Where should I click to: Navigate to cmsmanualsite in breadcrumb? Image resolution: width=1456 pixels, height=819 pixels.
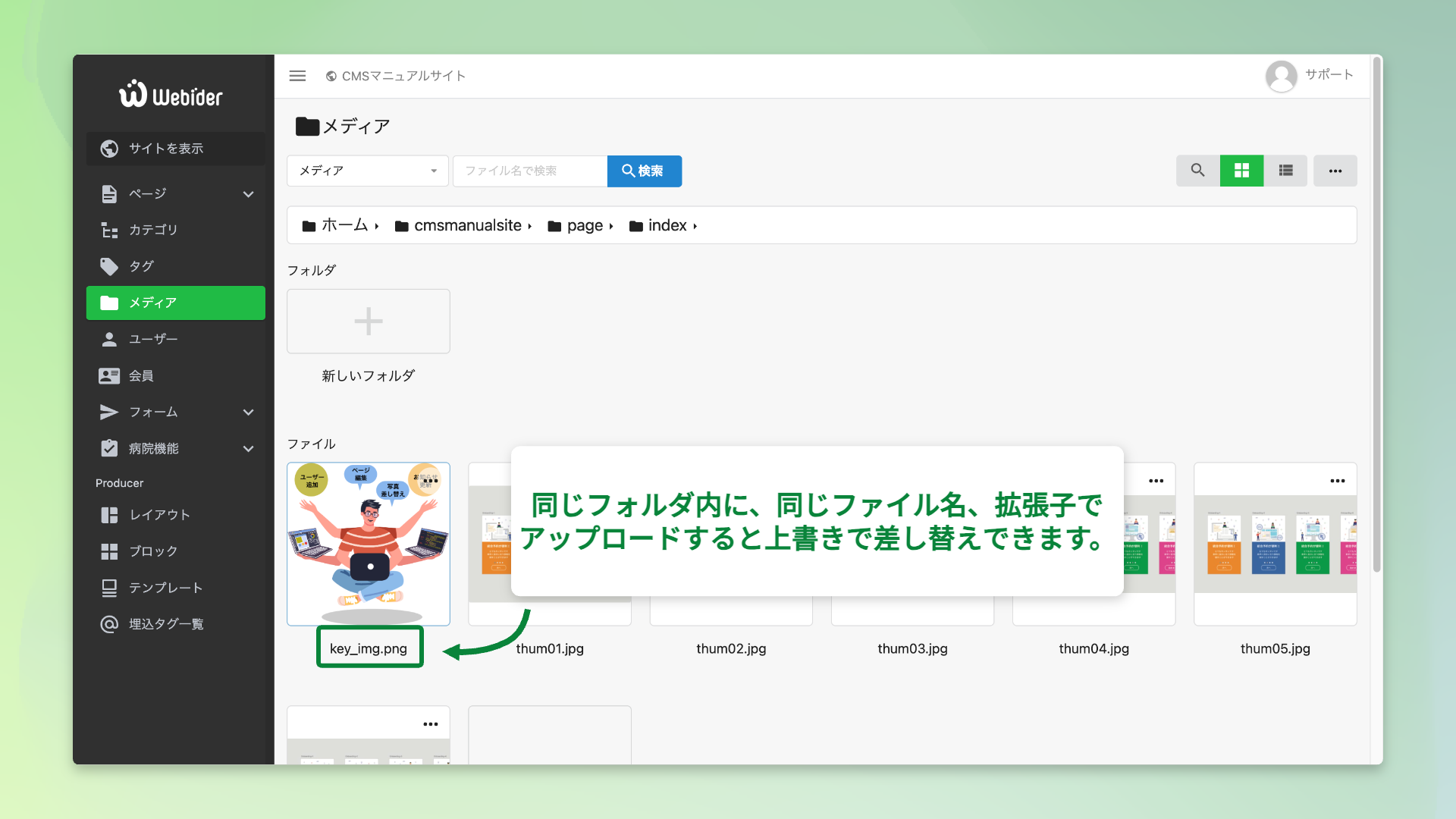[466, 226]
